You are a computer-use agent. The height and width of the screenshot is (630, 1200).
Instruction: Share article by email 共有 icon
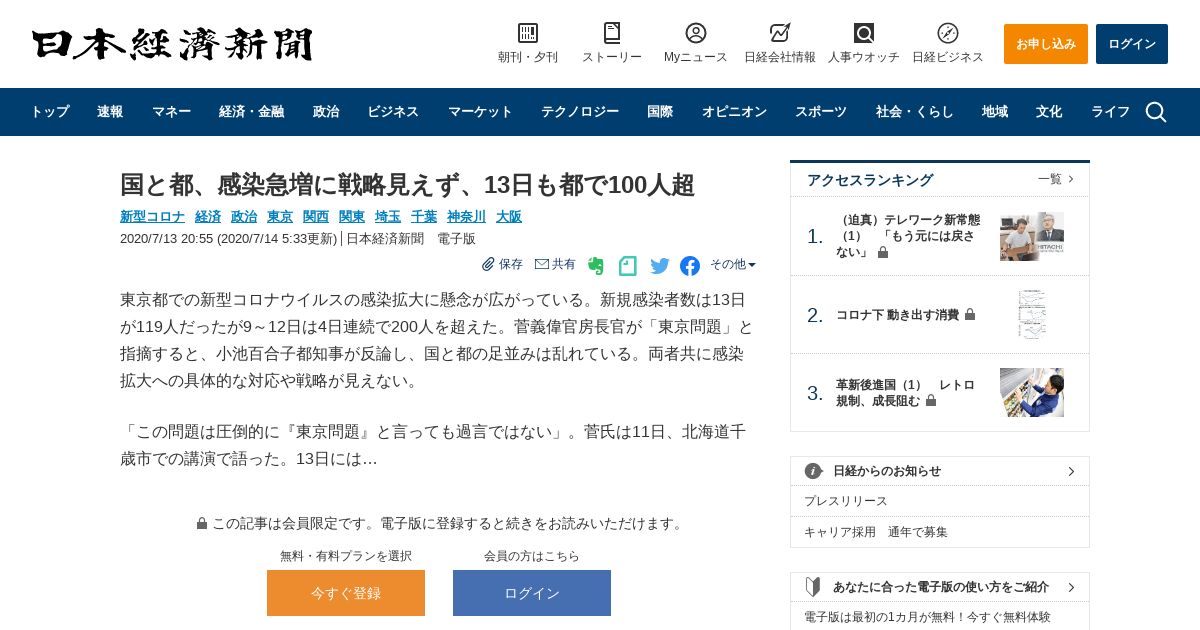(555, 264)
